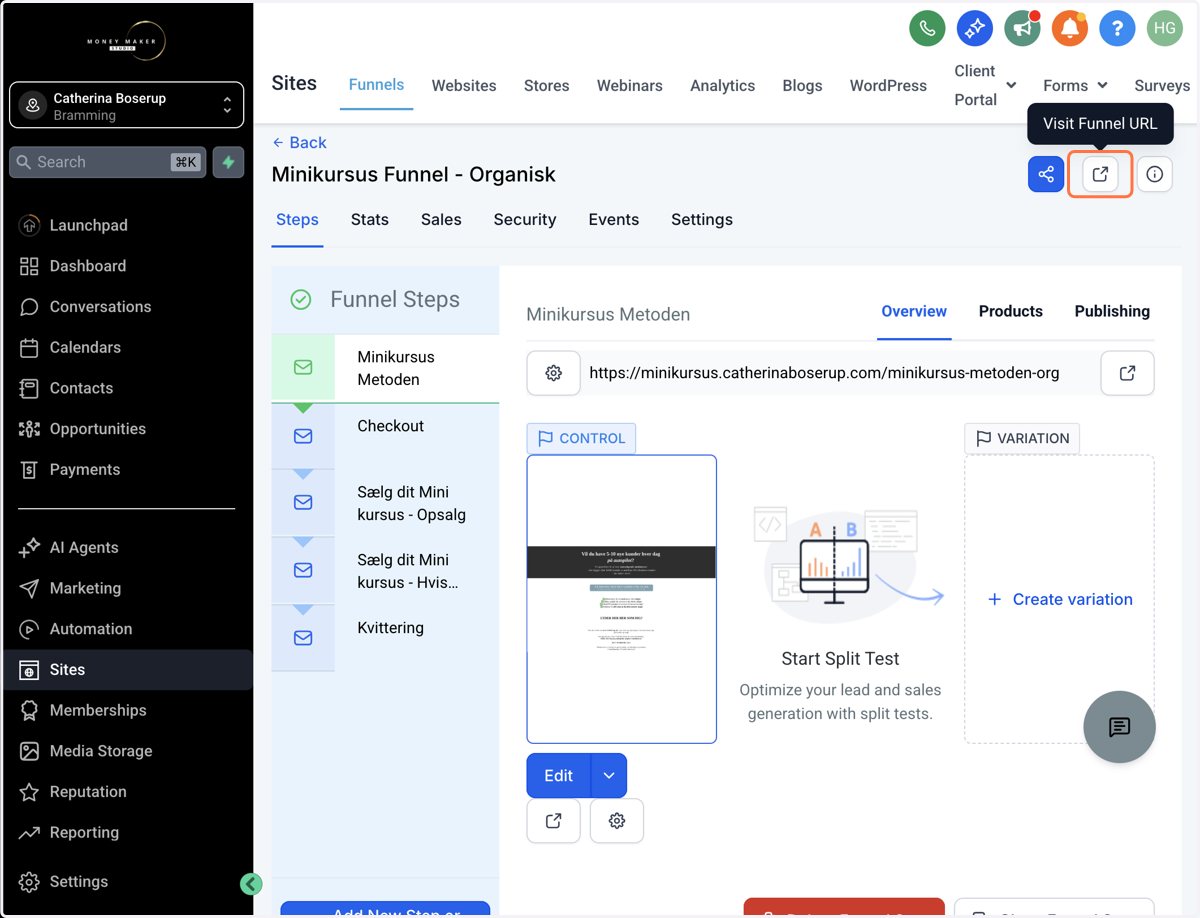Open the WordPress tab
The height and width of the screenshot is (918, 1200).
(x=888, y=86)
